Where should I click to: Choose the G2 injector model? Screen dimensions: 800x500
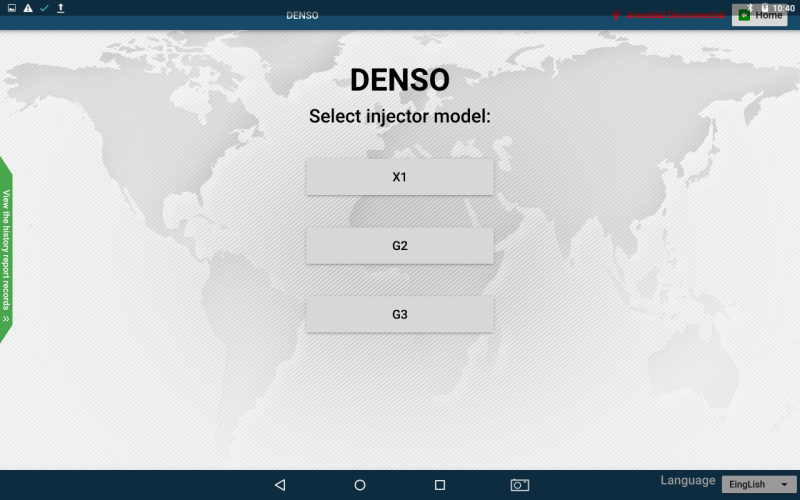pyautogui.click(x=400, y=246)
